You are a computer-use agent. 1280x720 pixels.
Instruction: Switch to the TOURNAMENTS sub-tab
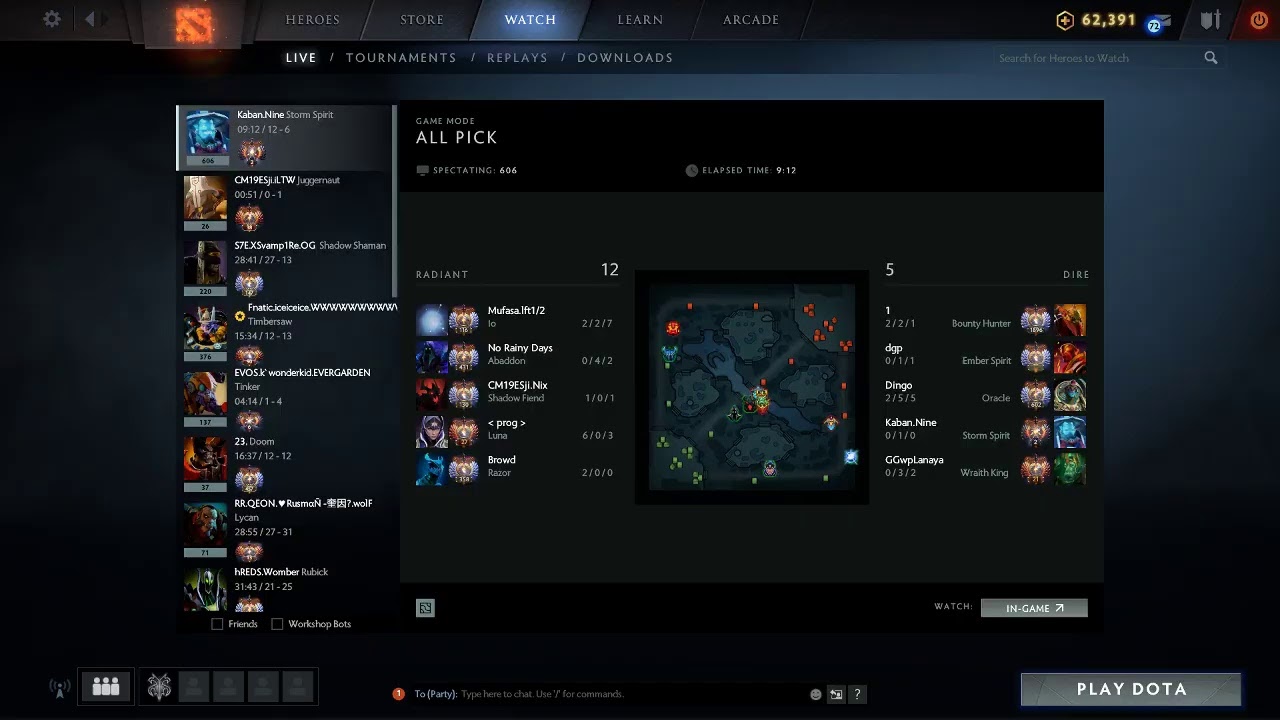click(401, 58)
